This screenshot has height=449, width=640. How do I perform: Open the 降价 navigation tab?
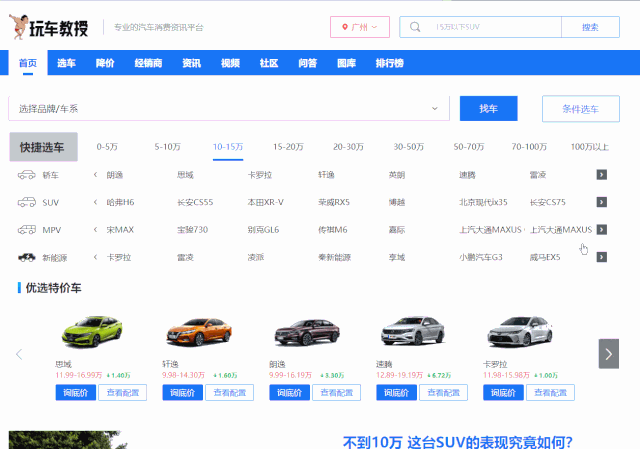click(105, 63)
